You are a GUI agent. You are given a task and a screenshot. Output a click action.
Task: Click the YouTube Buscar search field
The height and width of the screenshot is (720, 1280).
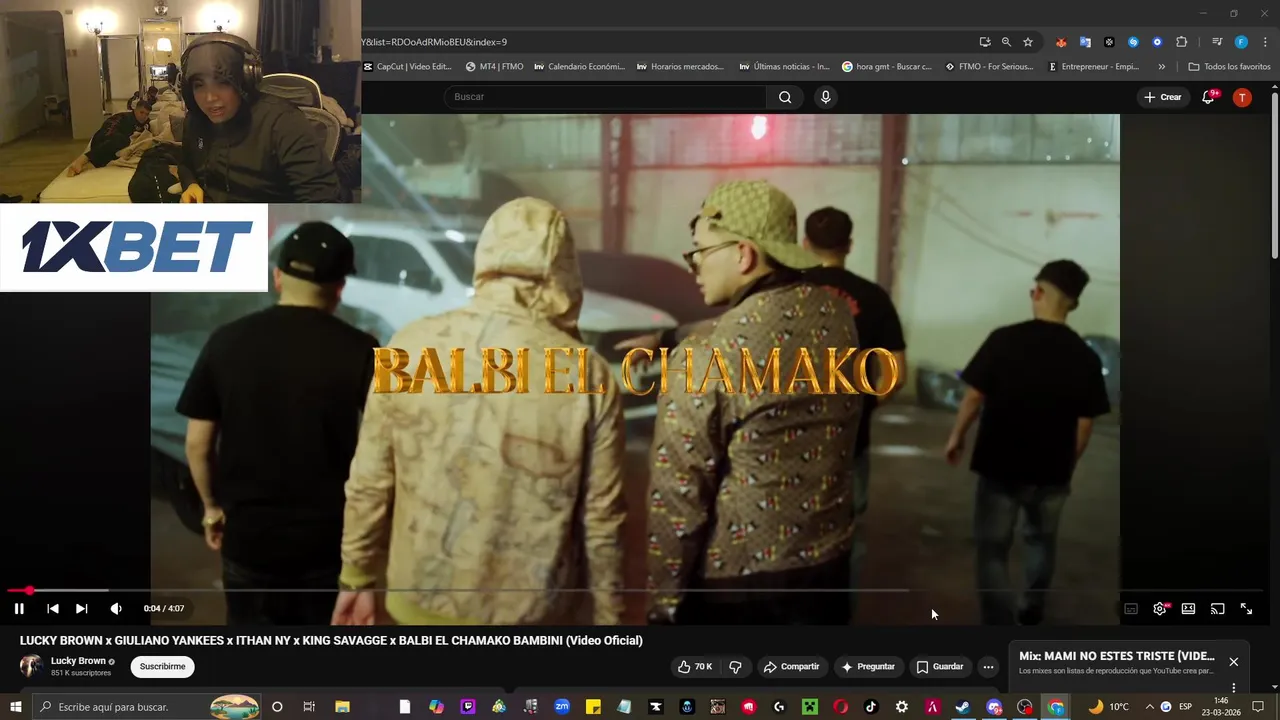pos(606,97)
